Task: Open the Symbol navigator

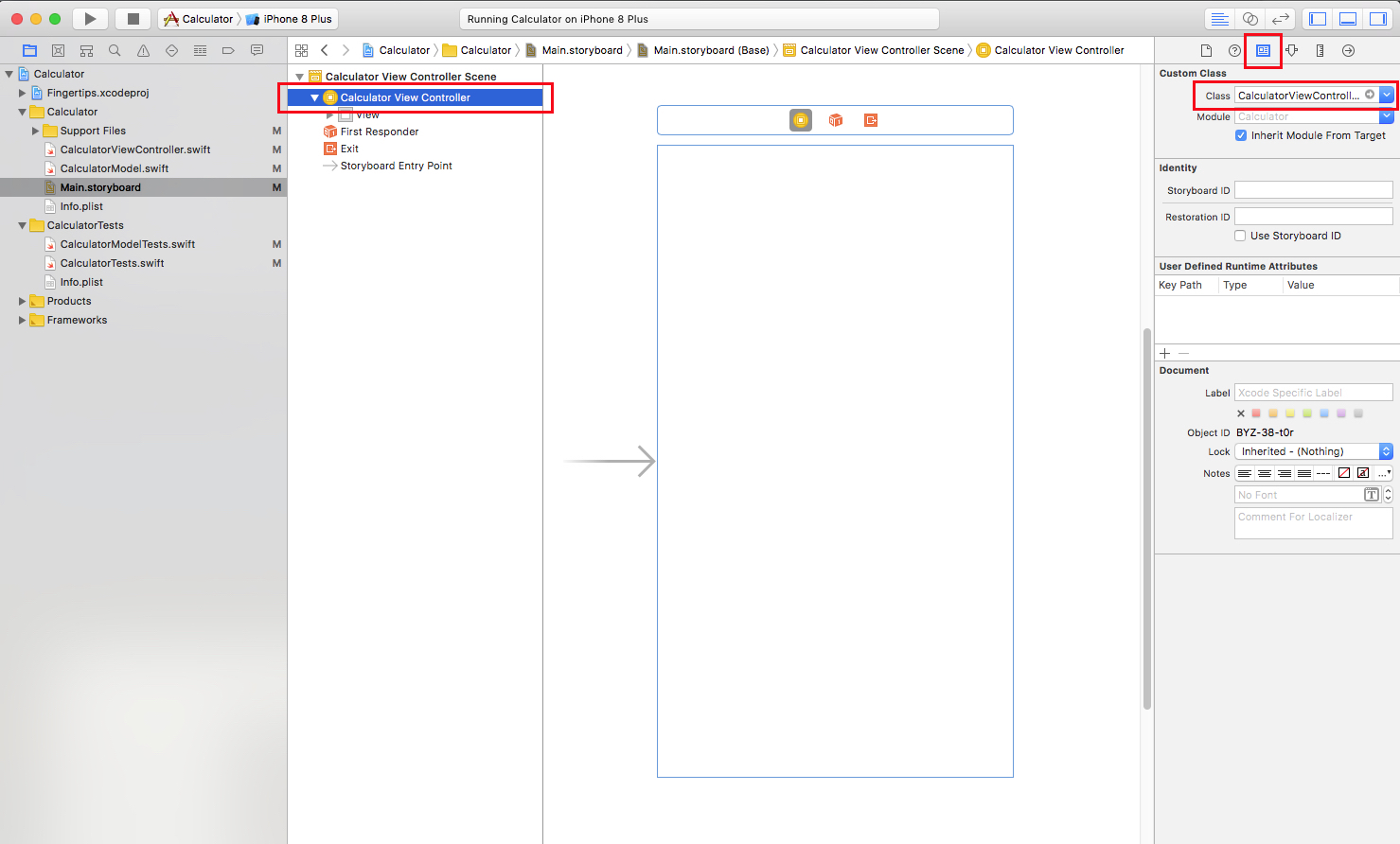Action: 86,50
